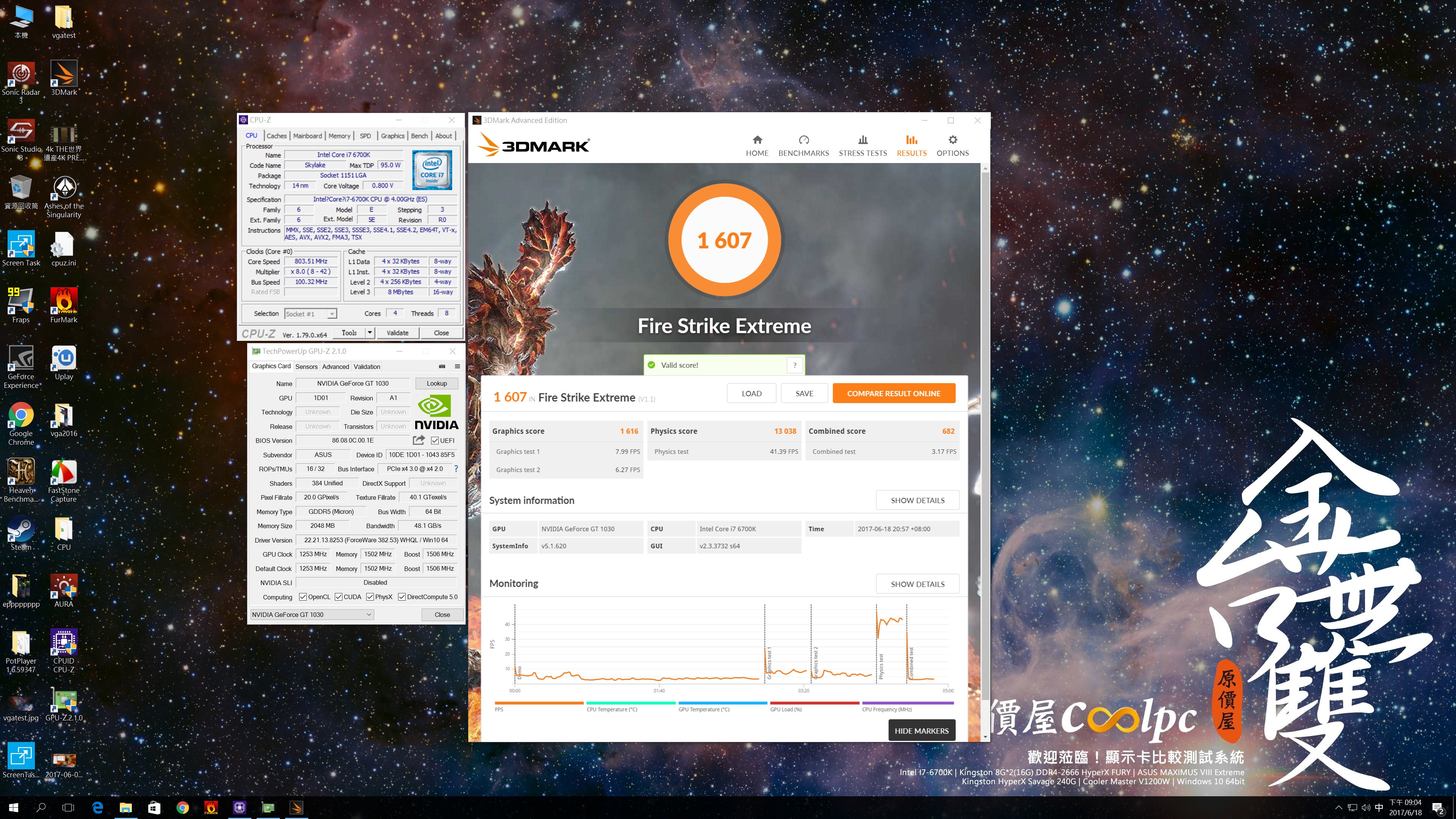Click purple CPU Frequency legend bar
Viewport: 1456px width, 819px height.
click(908, 703)
